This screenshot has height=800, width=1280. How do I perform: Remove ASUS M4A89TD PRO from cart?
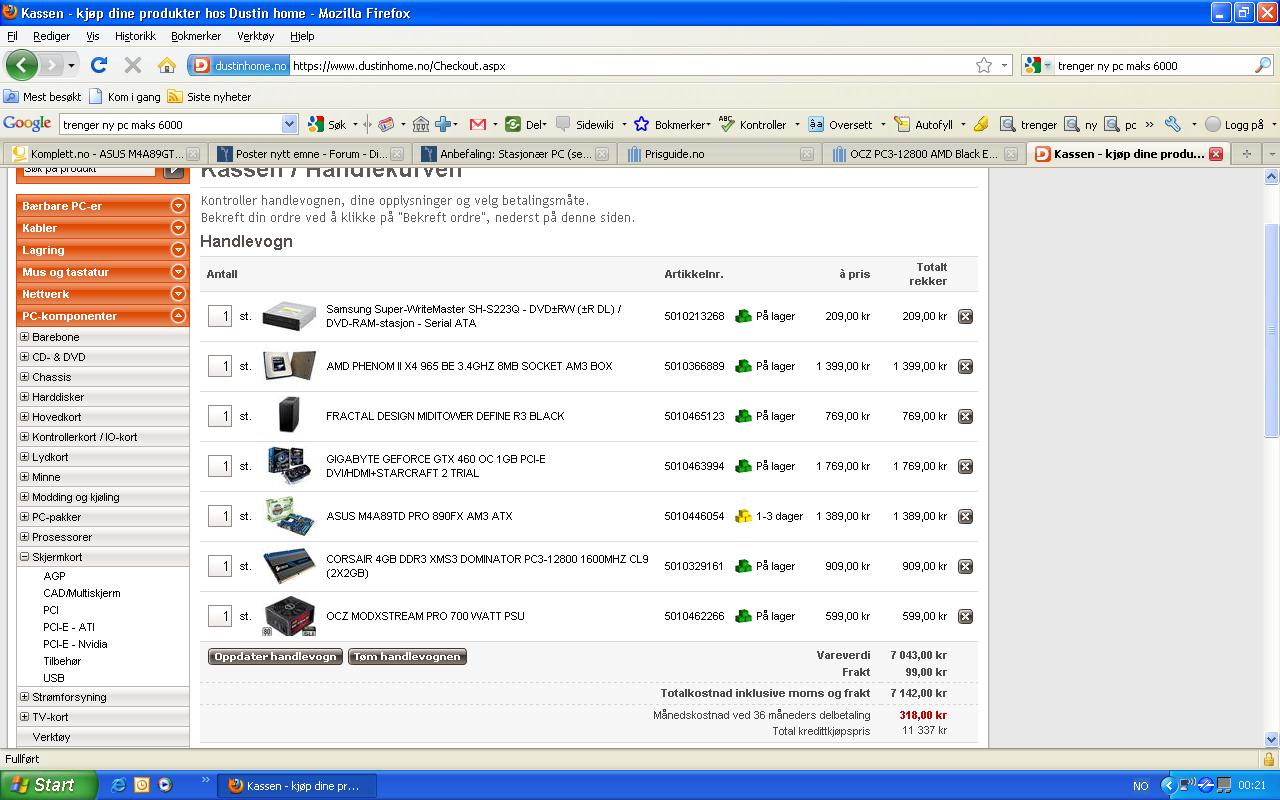965,516
